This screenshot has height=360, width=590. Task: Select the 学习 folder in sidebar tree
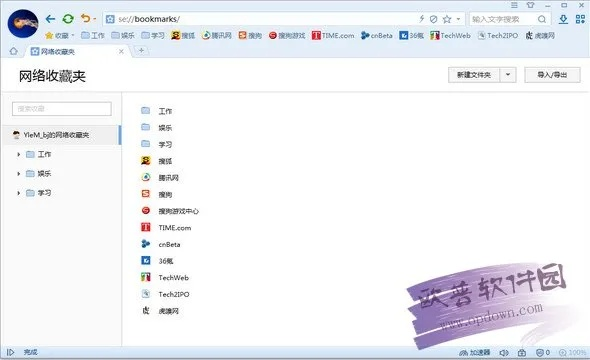[x=38, y=193]
